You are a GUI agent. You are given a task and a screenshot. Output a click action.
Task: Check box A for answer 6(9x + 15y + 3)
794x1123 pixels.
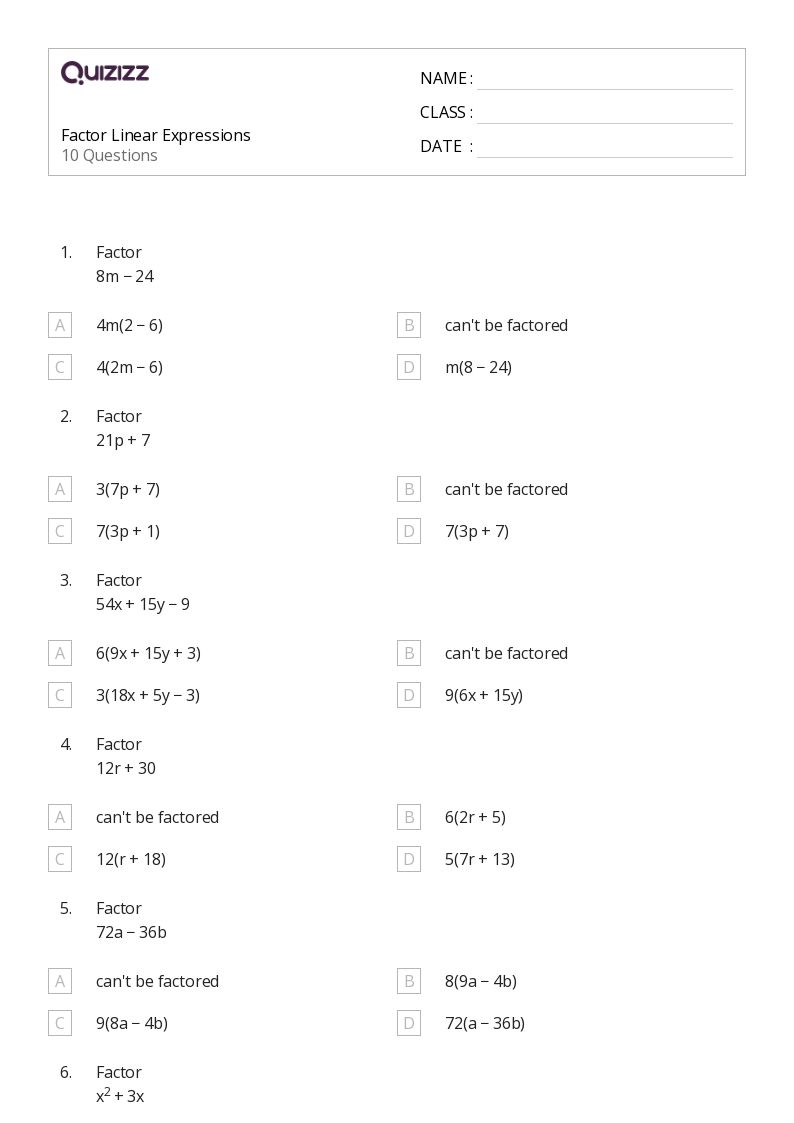(60, 653)
